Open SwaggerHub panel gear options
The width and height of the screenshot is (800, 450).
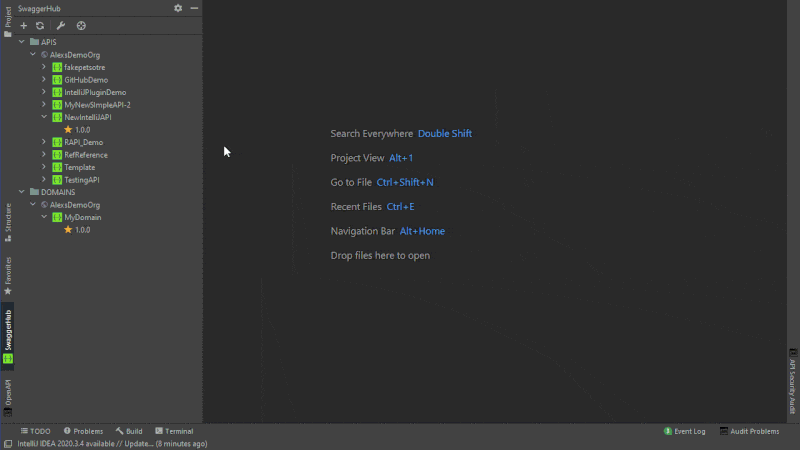pyautogui.click(x=178, y=8)
